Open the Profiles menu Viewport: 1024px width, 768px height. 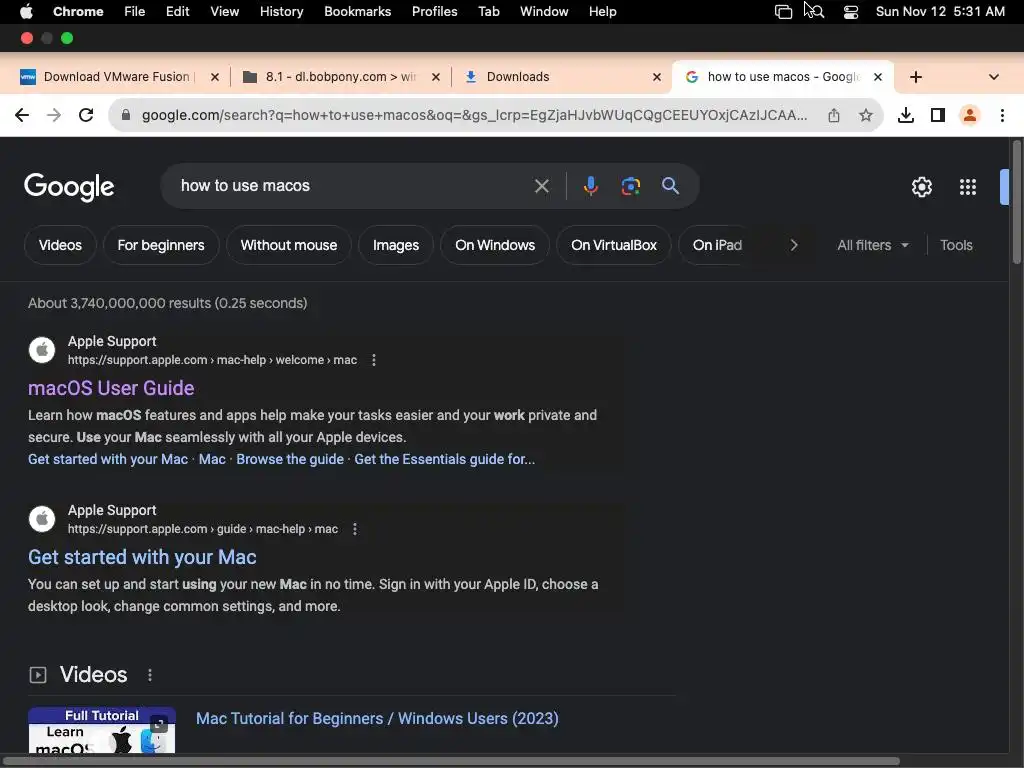434,12
